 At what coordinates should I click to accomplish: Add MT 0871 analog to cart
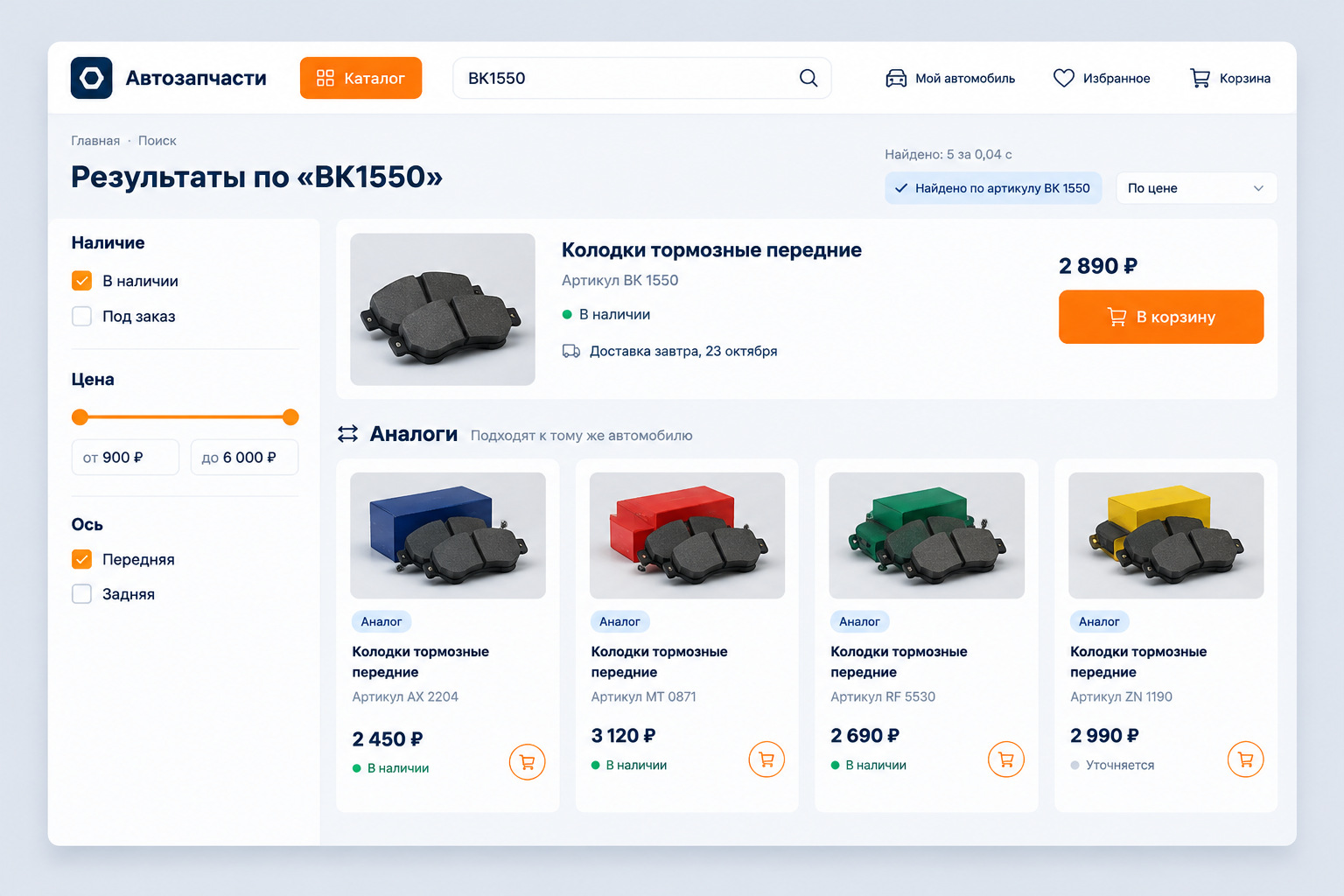[x=766, y=759]
